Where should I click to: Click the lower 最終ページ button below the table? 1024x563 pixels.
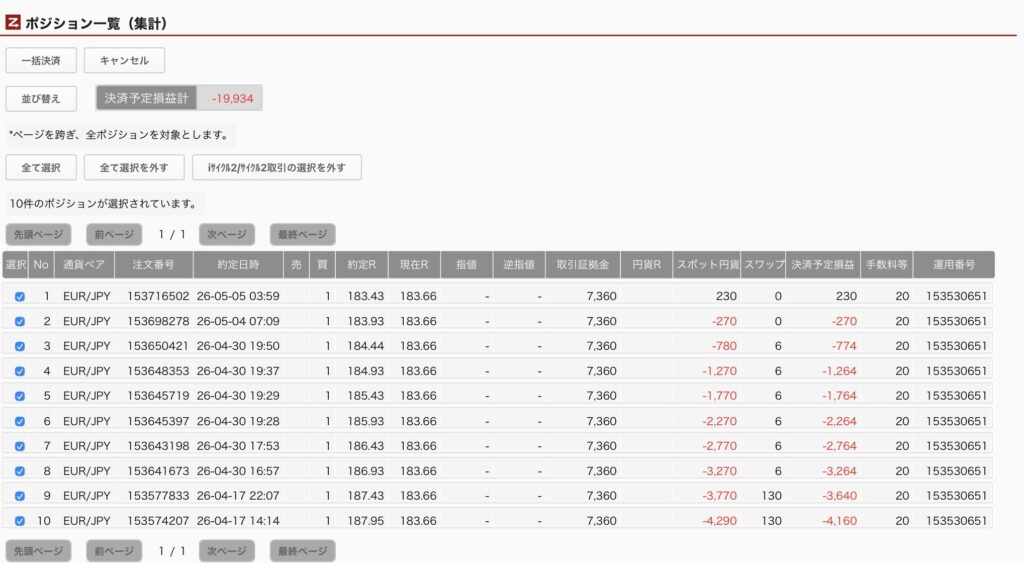(x=302, y=551)
